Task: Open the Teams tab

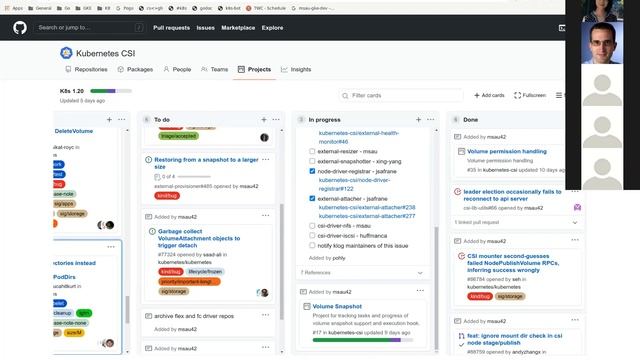Action: pos(215,69)
